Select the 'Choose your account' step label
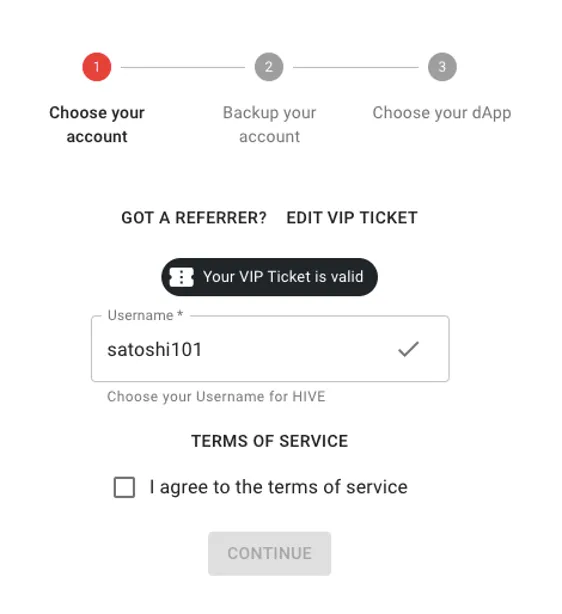This screenshot has width=562, height=614. pos(97,125)
